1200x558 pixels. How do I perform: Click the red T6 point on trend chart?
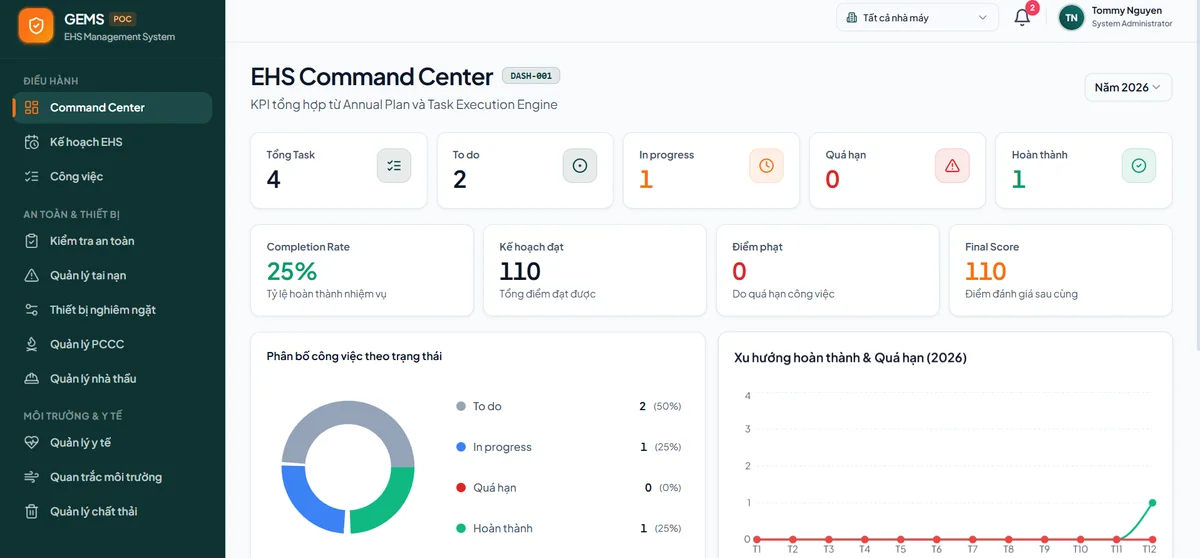click(x=937, y=540)
